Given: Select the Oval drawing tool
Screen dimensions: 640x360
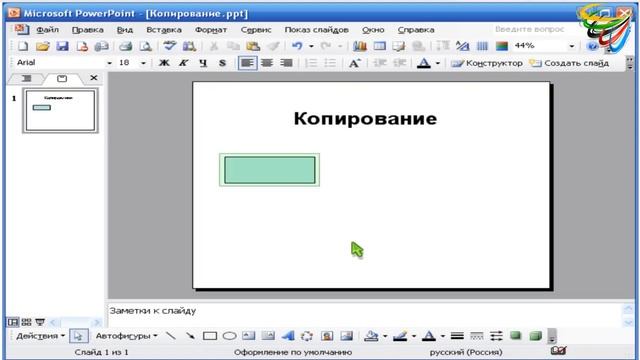Looking at the screenshot, I should pos(229,336).
